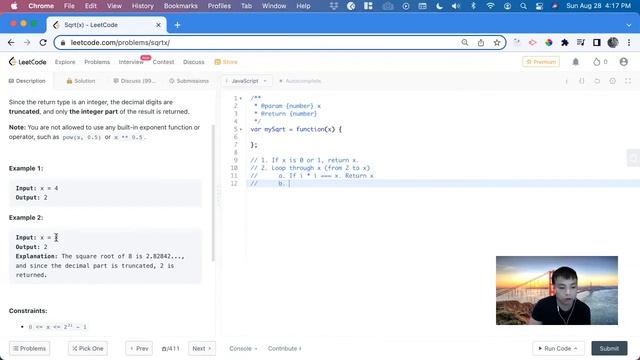640x360 pixels.
Task: Open the Discuss tab of the problem
Action: tap(134, 81)
